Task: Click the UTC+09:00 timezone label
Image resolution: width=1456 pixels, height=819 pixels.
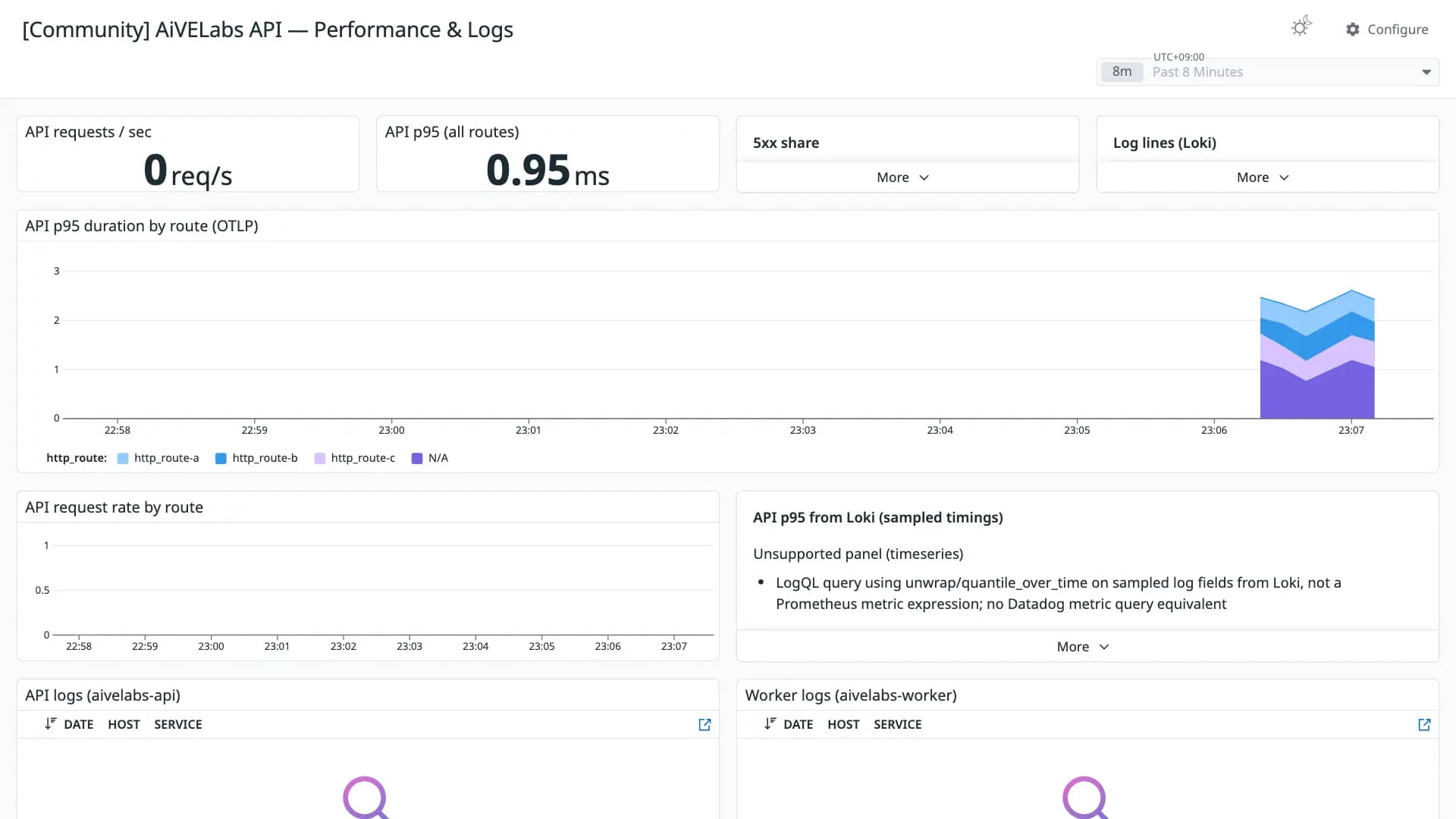Action: pyautogui.click(x=1178, y=57)
